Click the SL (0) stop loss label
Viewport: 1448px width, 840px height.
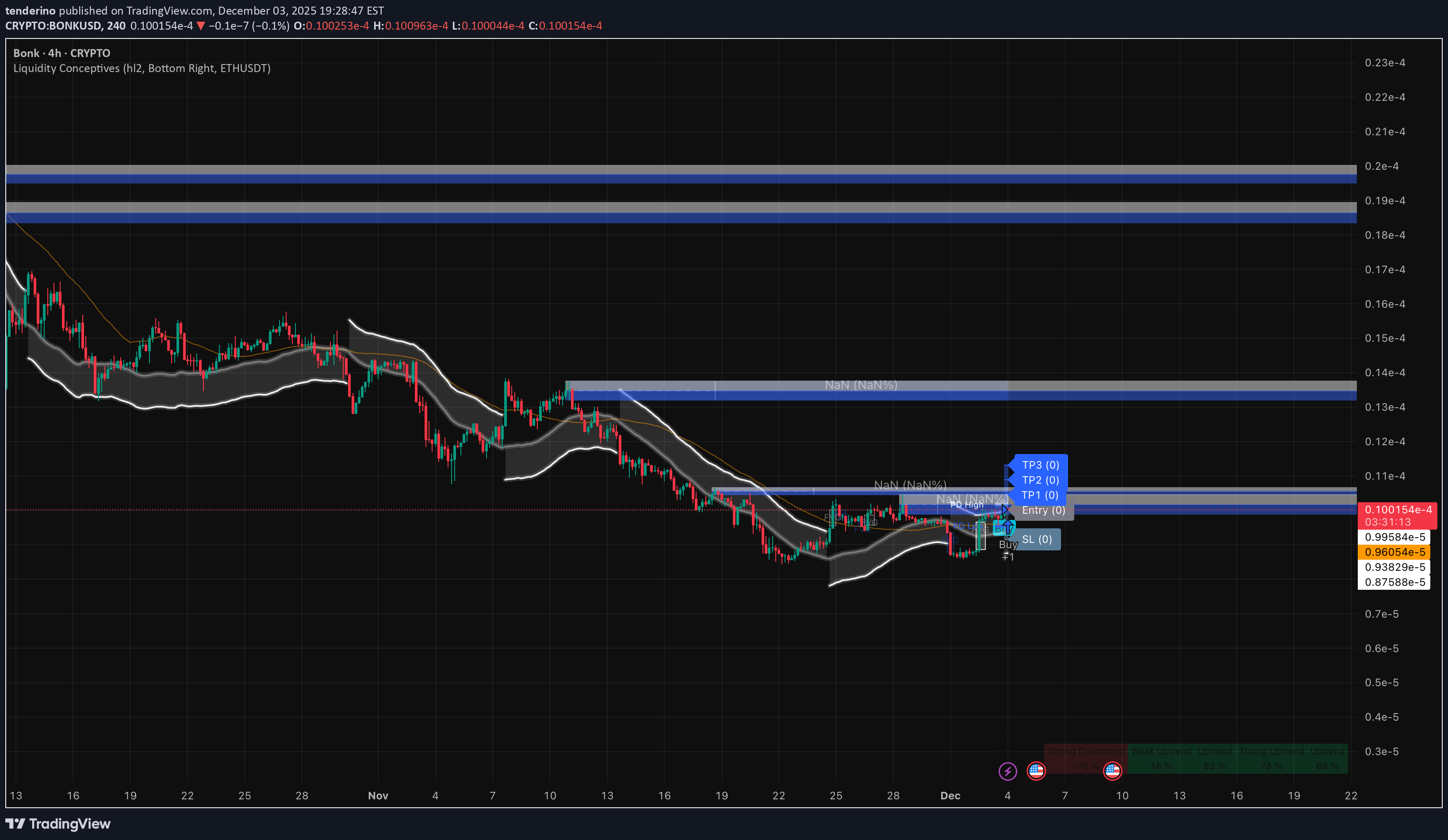click(x=1037, y=539)
